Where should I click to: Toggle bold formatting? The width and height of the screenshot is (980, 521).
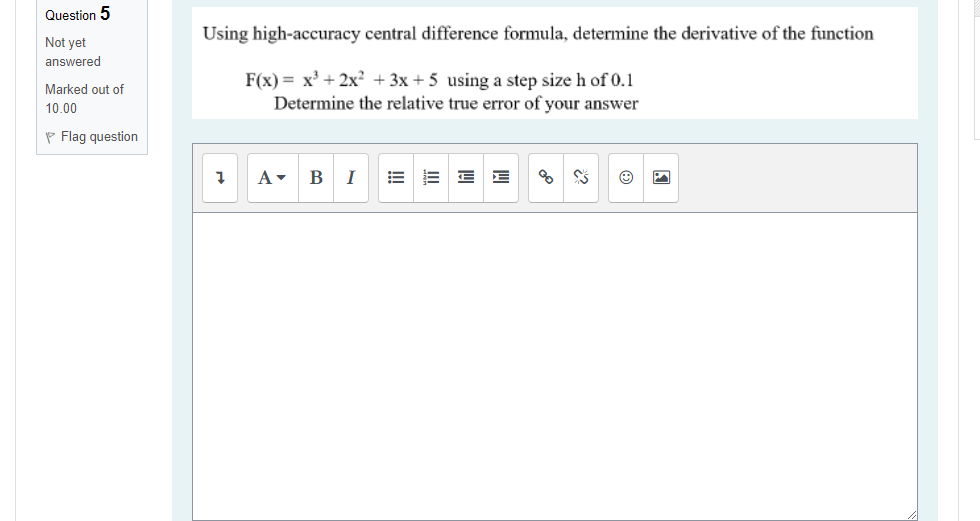click(x=316, y=178)
